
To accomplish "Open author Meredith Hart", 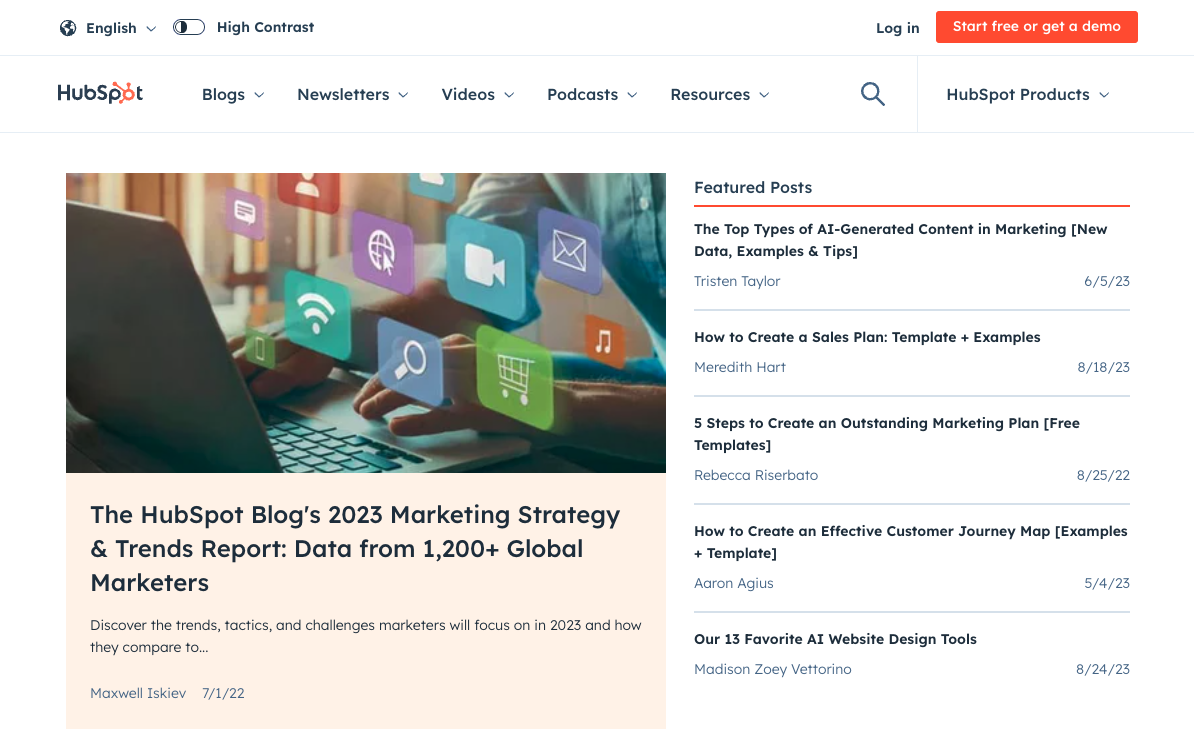I will [739, 367].
